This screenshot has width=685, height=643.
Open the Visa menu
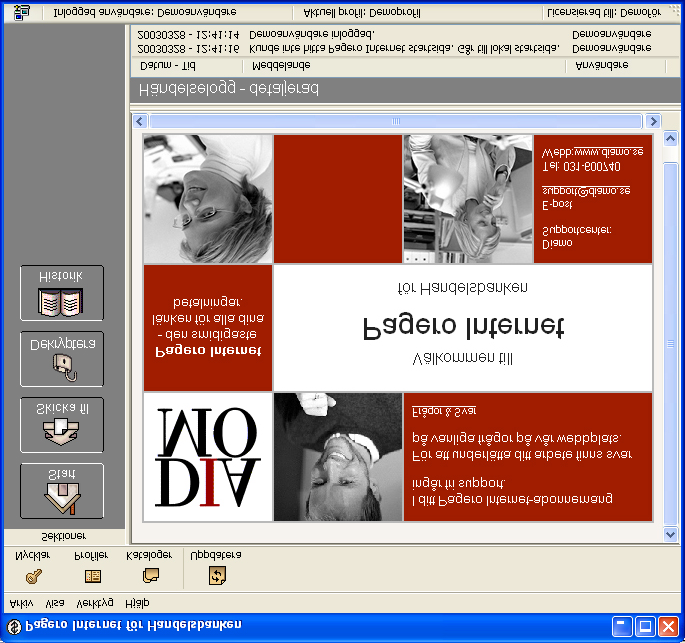(x=55, y=603)
